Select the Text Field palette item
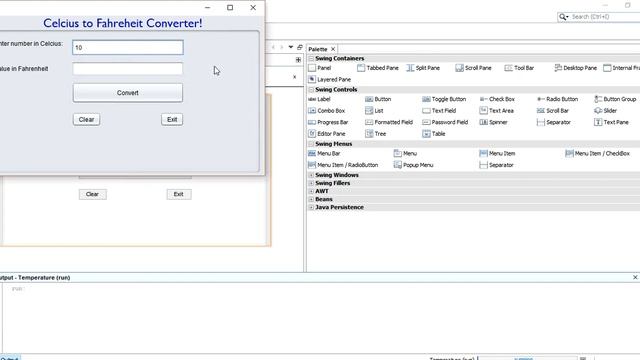 (439, 111)
